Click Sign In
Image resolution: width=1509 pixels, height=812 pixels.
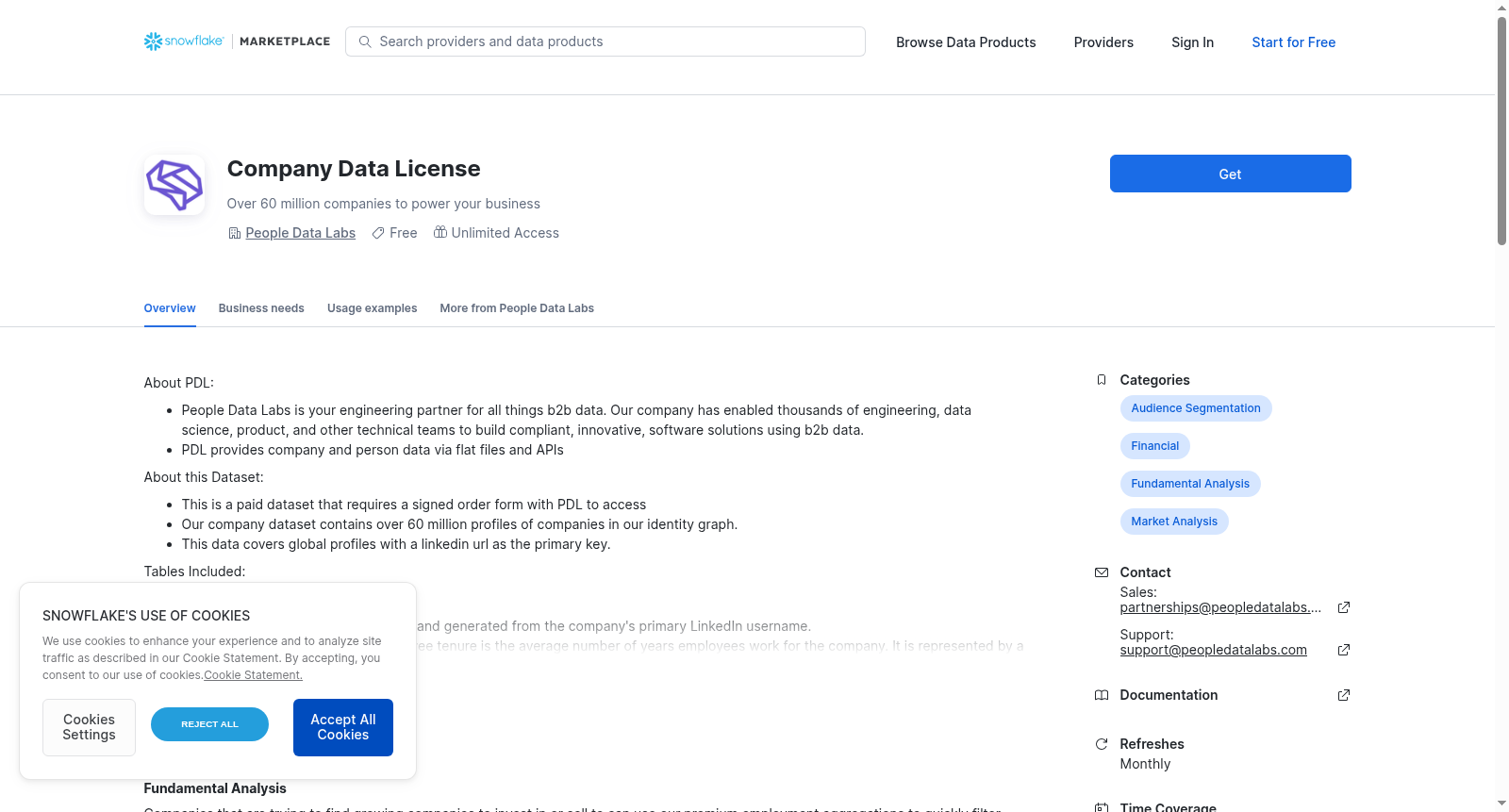[x=1192, y=42]
